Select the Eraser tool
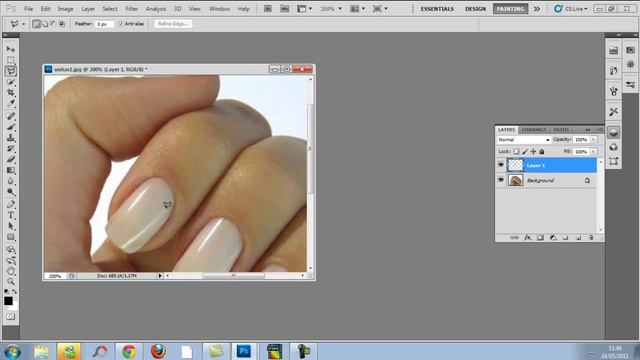640x360 pixels. click(x=11, y=160)
